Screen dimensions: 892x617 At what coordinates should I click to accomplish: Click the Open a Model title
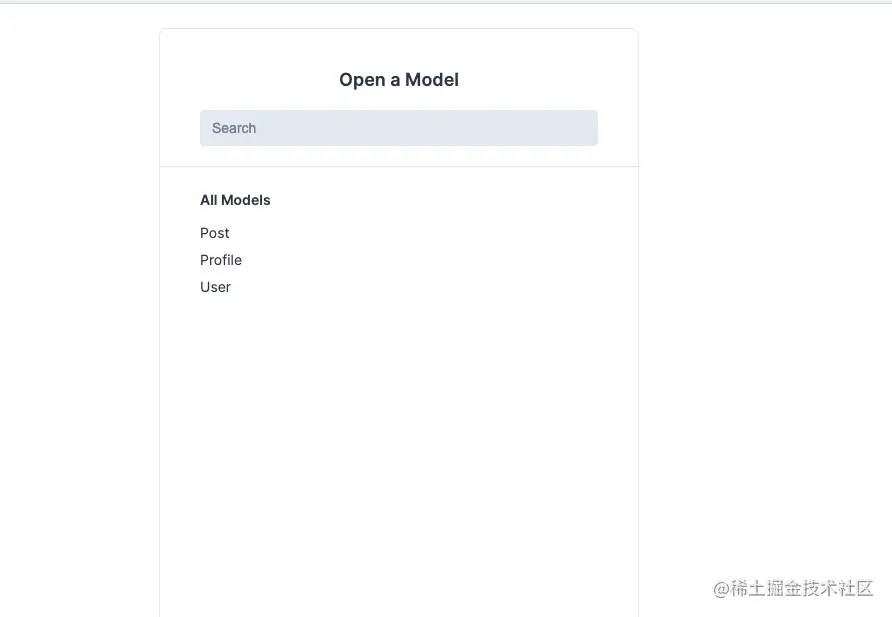click(399, 80)
